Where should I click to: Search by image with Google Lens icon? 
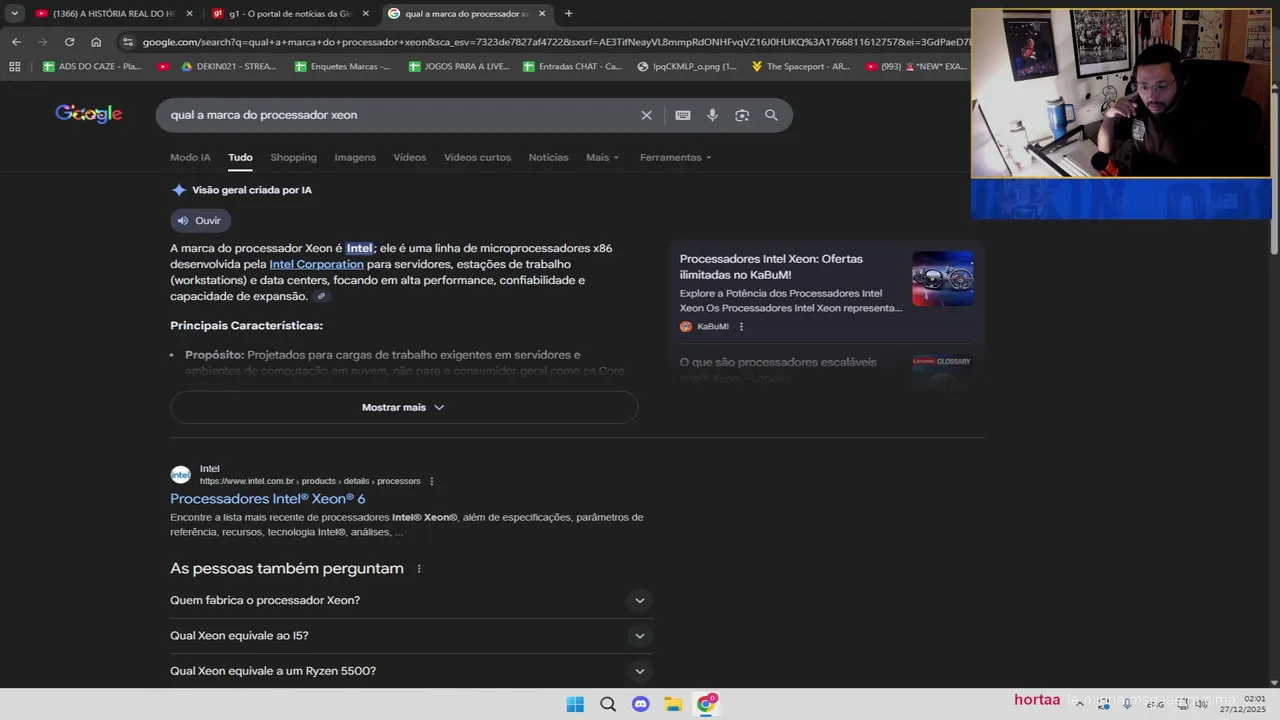742,115
